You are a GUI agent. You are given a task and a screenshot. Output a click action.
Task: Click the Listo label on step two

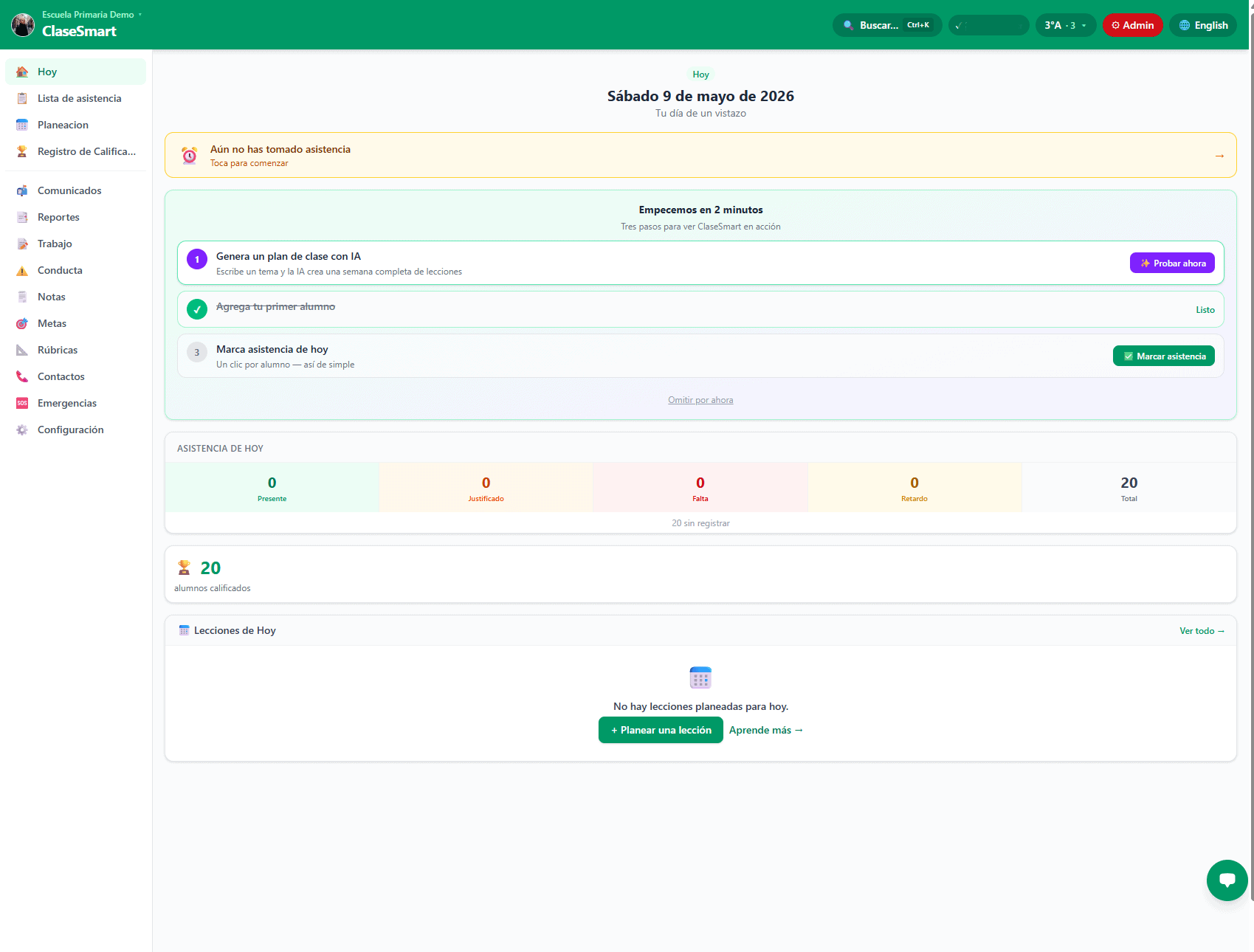pyautogui.click(x=1205, y=310)
